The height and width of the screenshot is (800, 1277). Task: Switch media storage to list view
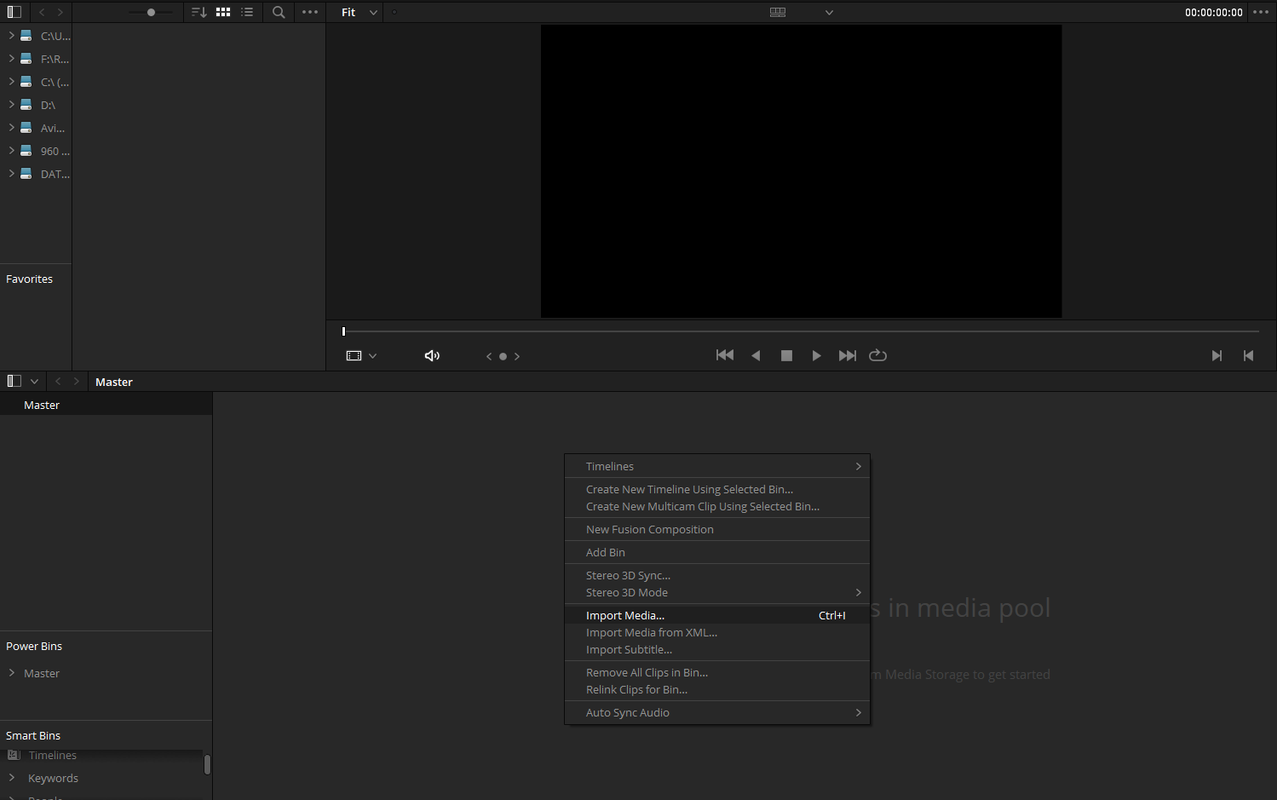click(x=247, y=12)
